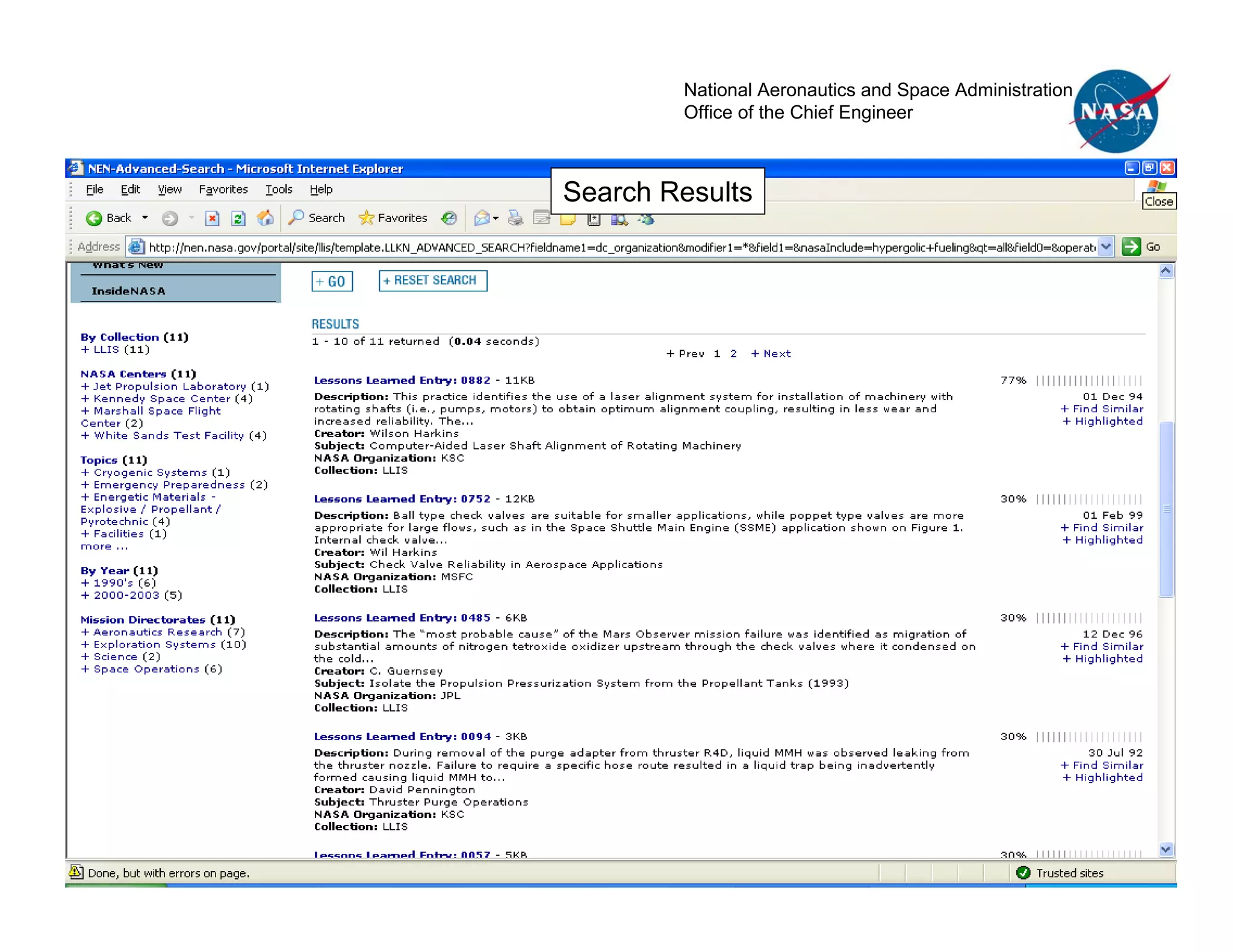Open the File menu
This screenshot has width=1233, height=952.
pos(95,190)
